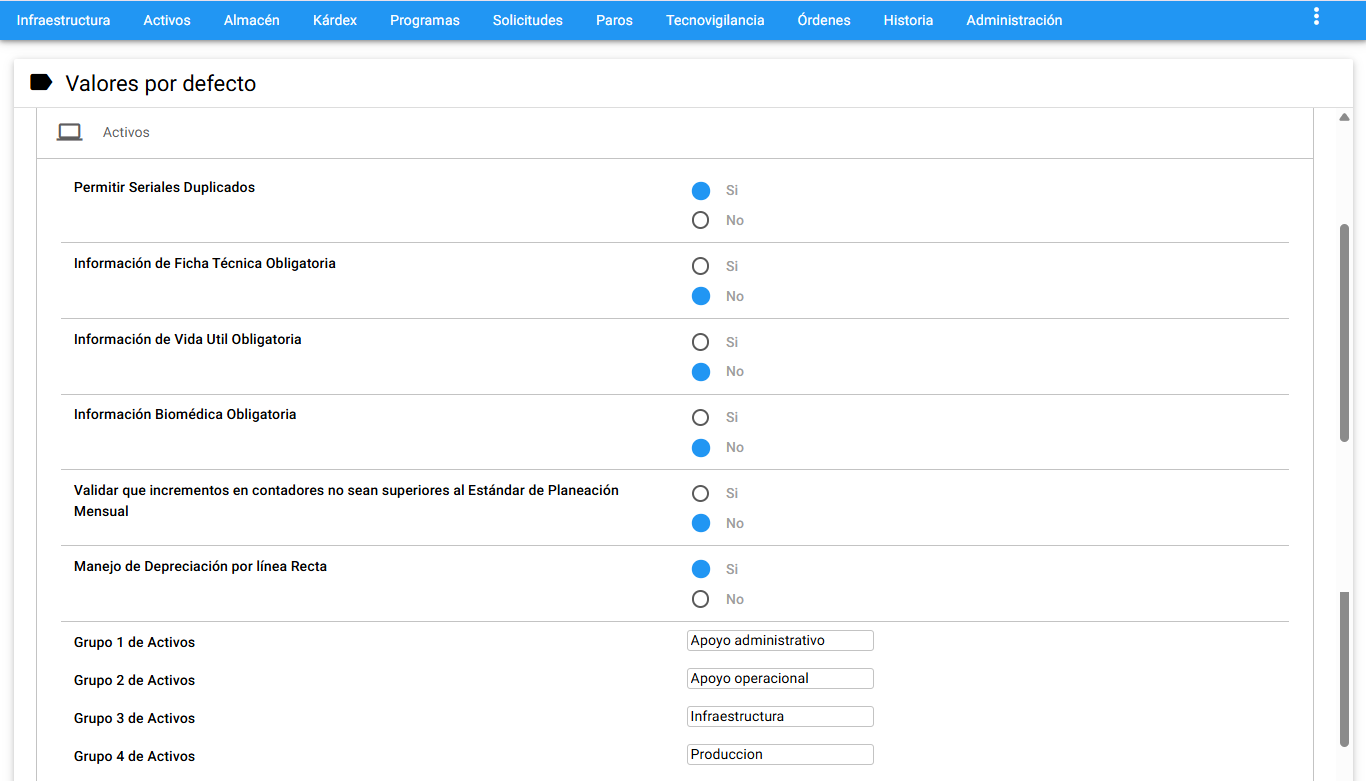Open the Historia menu
The height and width of the screenshot is (781, 1366).
[x=908, y=20]
